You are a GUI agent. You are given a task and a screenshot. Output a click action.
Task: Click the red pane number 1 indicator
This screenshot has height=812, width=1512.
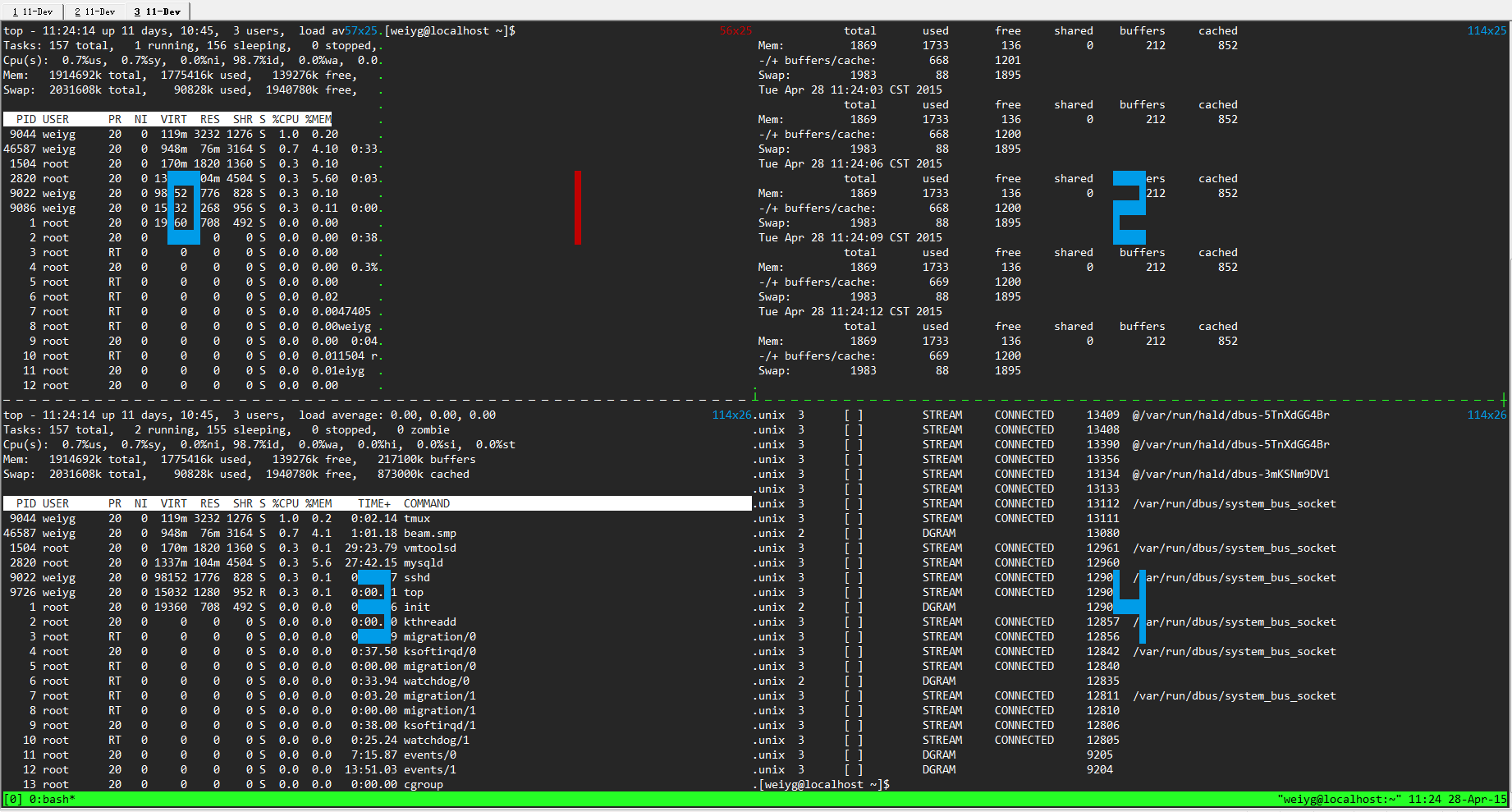point(578,208)
